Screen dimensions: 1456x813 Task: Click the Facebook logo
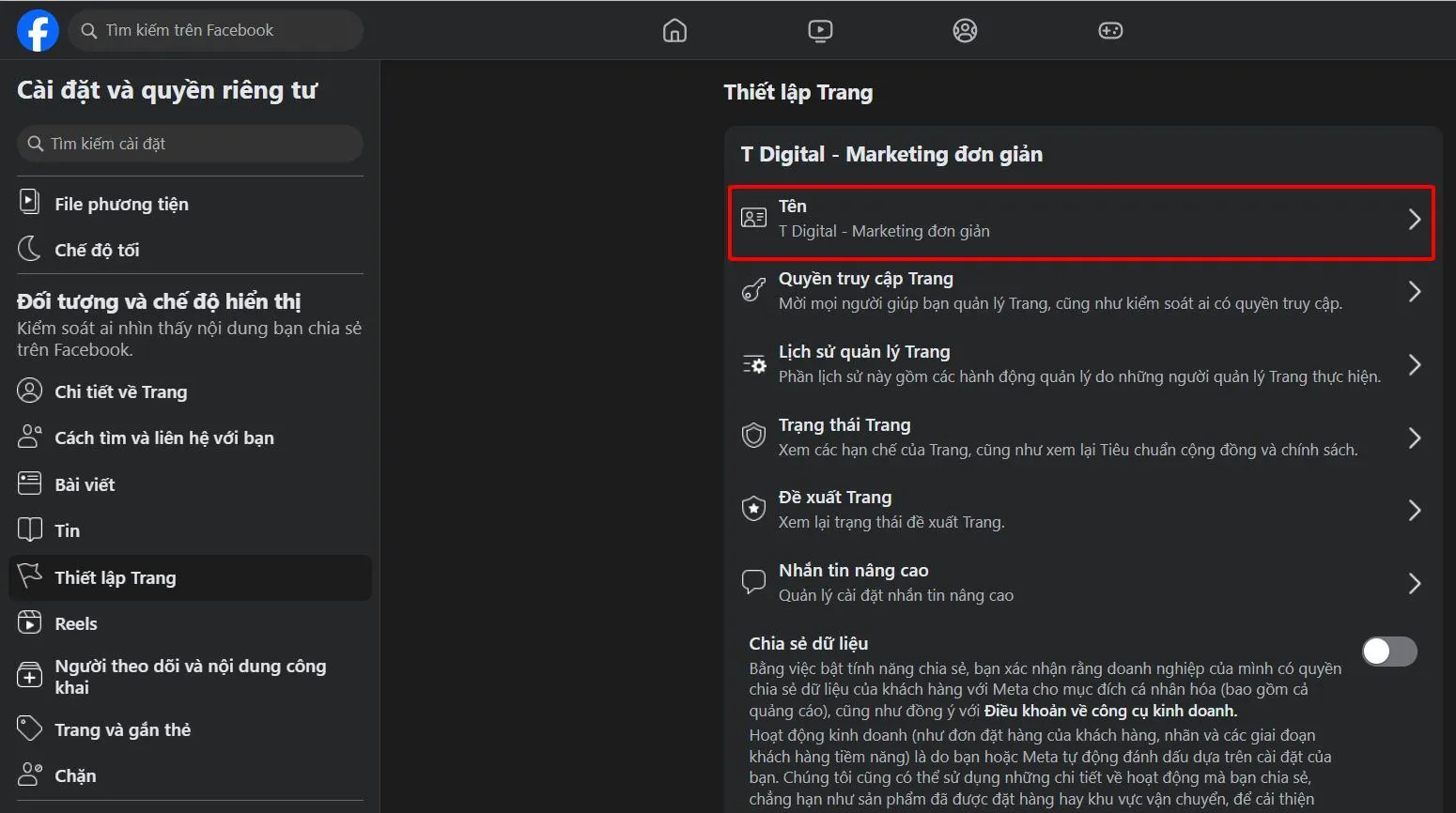click(37, 29)
